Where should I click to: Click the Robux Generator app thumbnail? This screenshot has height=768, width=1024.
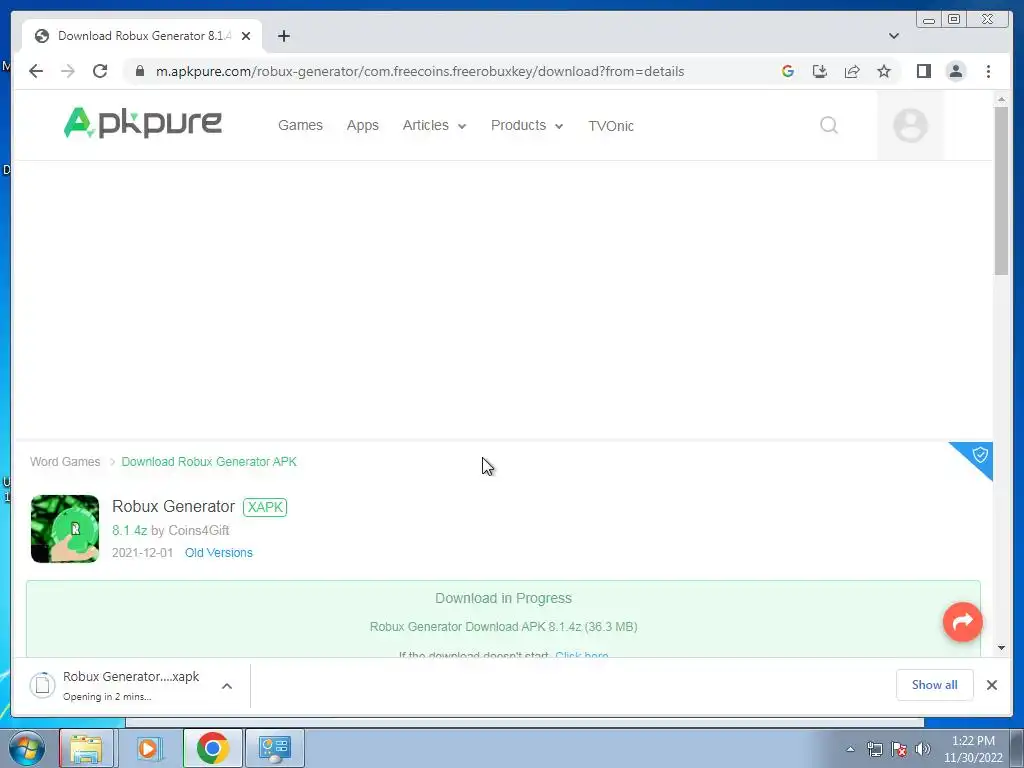(x=65, y=529)
